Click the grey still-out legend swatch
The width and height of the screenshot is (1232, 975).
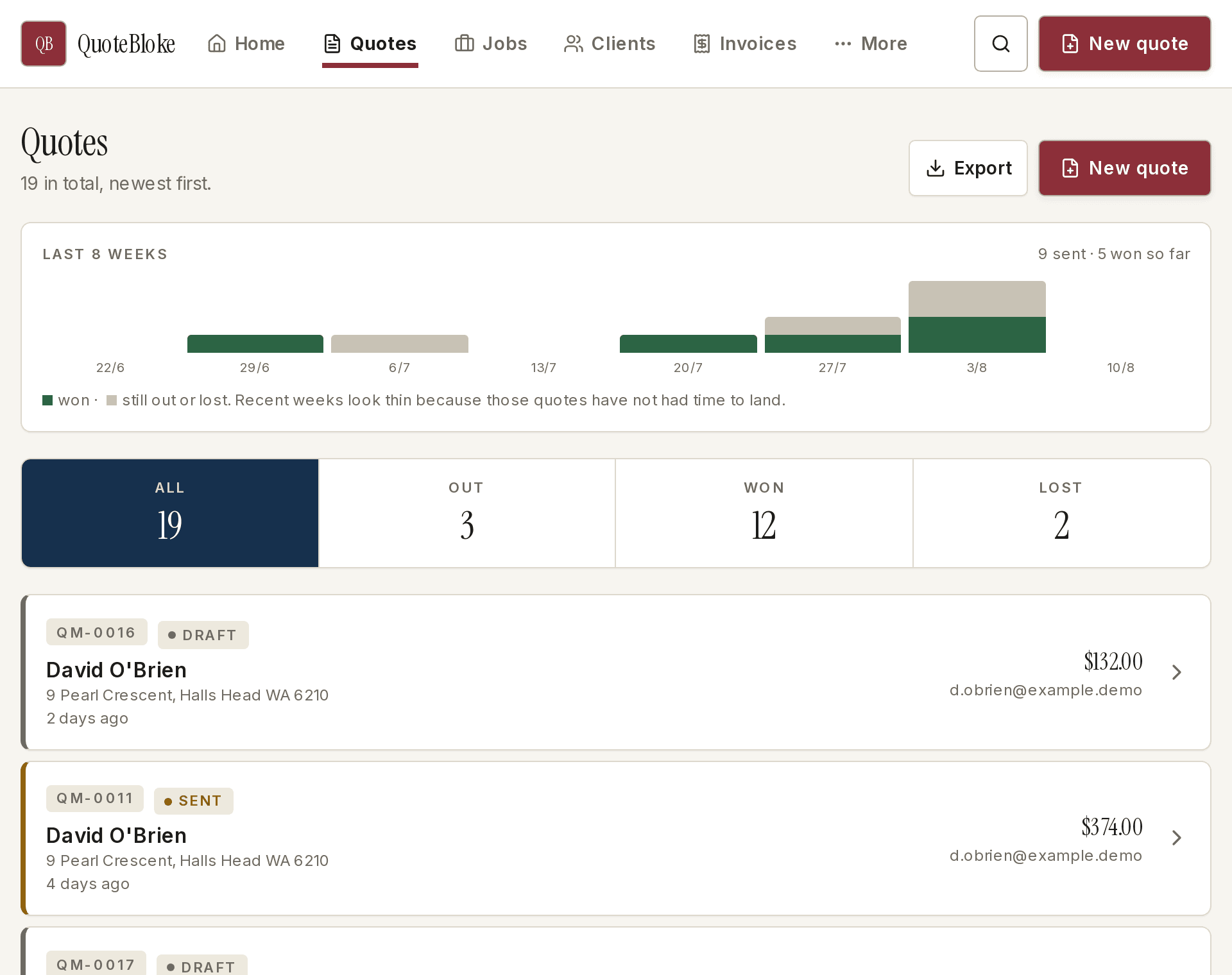(112, 400)
